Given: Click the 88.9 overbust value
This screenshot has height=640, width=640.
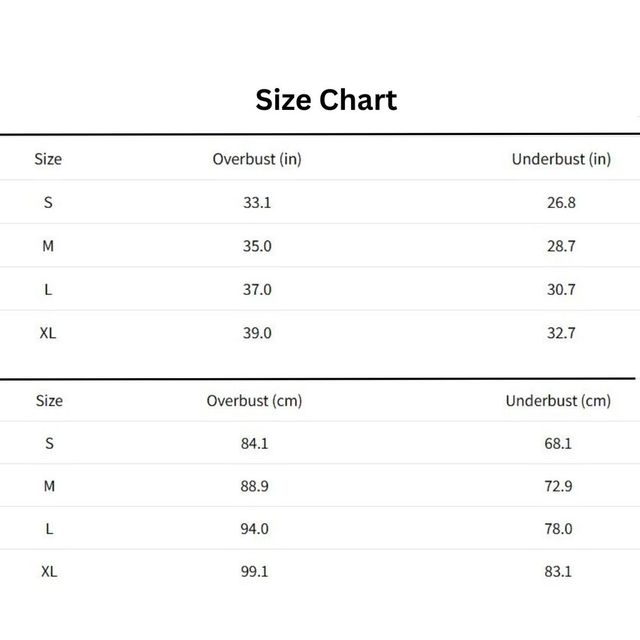Looking at the screenshot, I should 254,486.
